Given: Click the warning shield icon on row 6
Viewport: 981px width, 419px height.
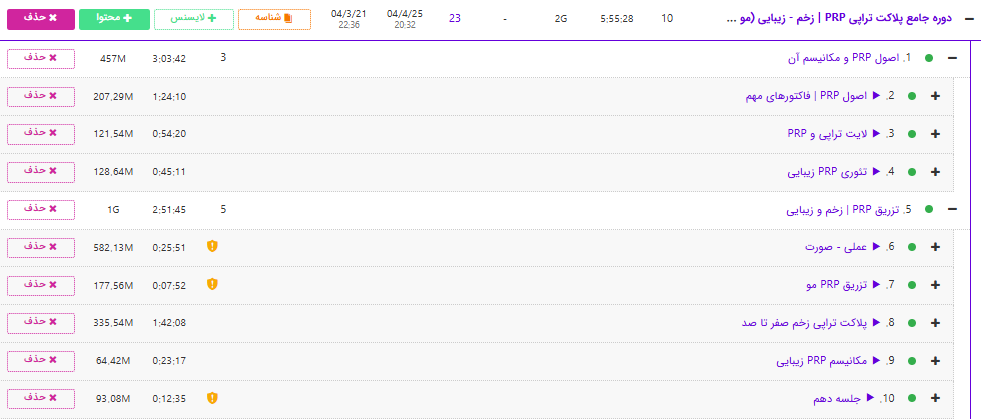Looking at the screenshot, I should point(212,247).
